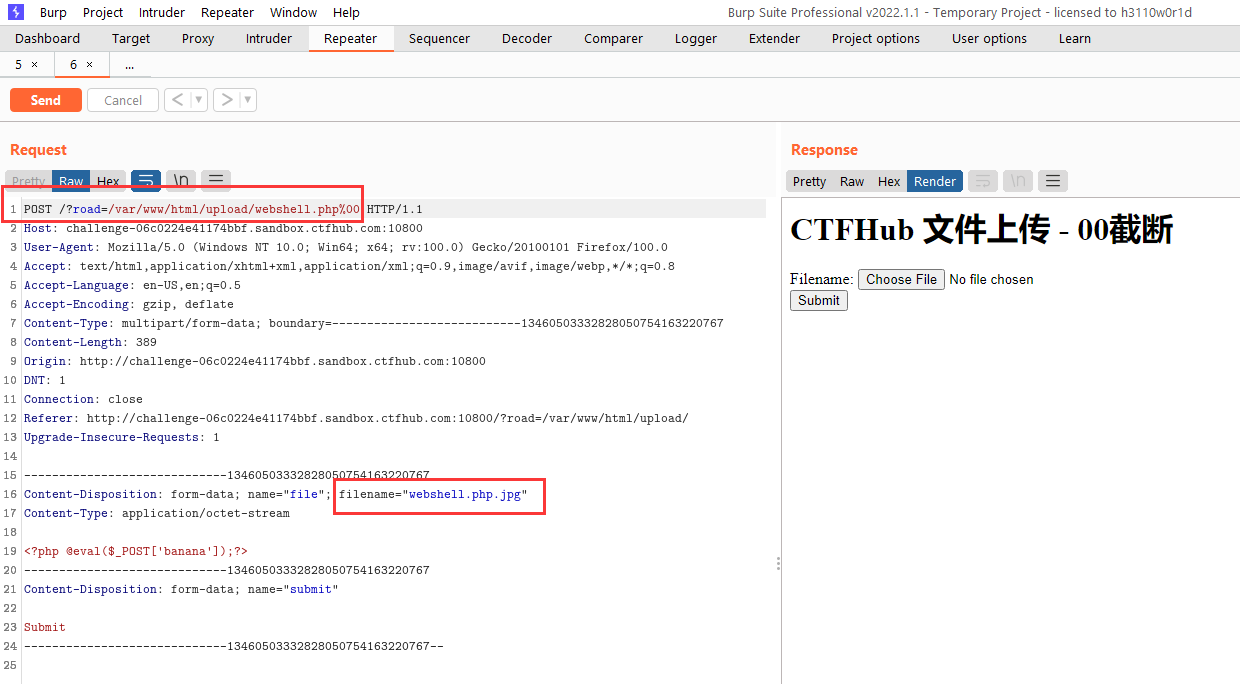The width and height of the screenshot is (1240, 684).
Task: Toggle word wrap icon in Response panel
Action: tap(983, 181)
